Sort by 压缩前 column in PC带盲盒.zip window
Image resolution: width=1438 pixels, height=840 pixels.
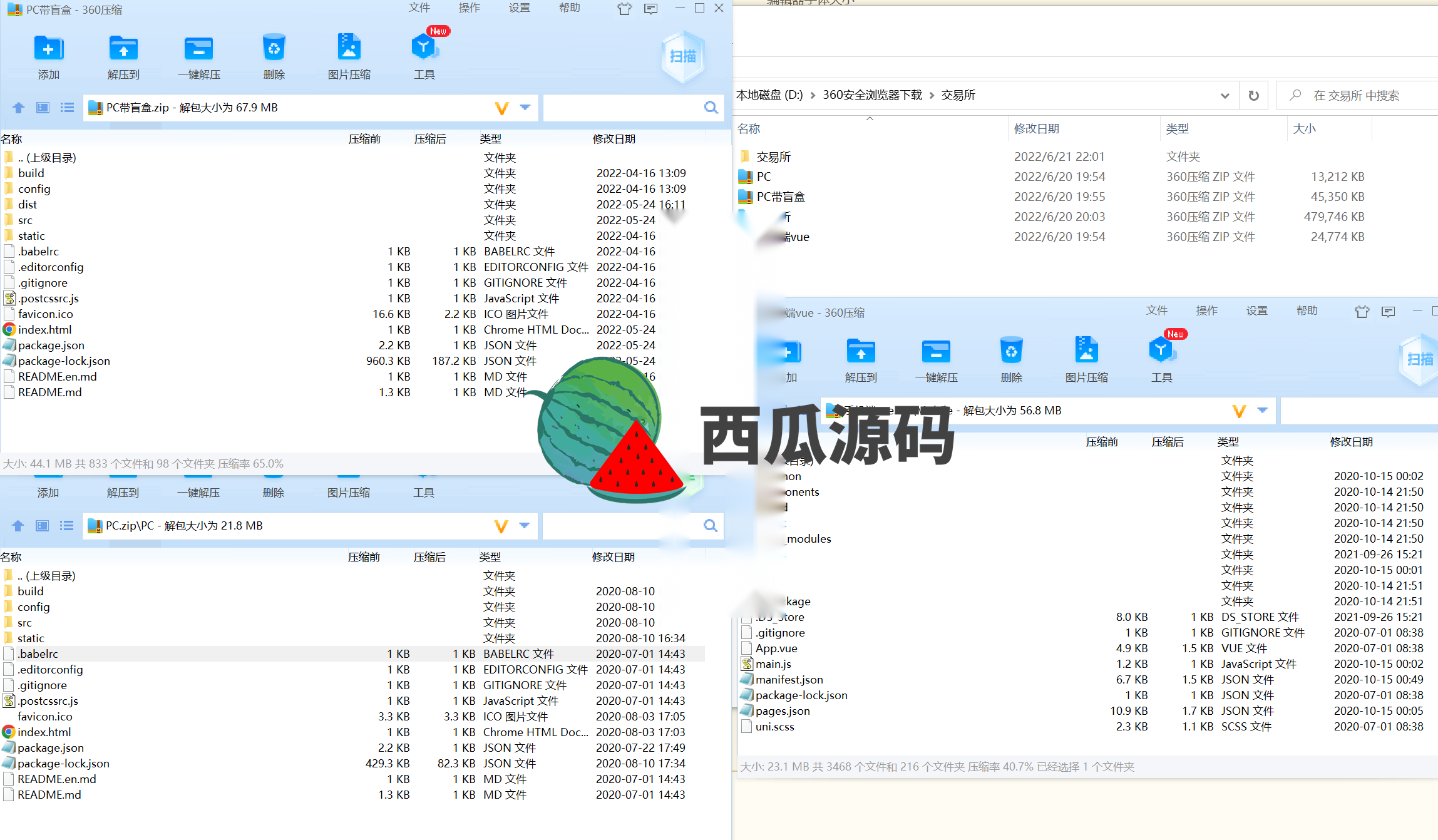point(364,139)
